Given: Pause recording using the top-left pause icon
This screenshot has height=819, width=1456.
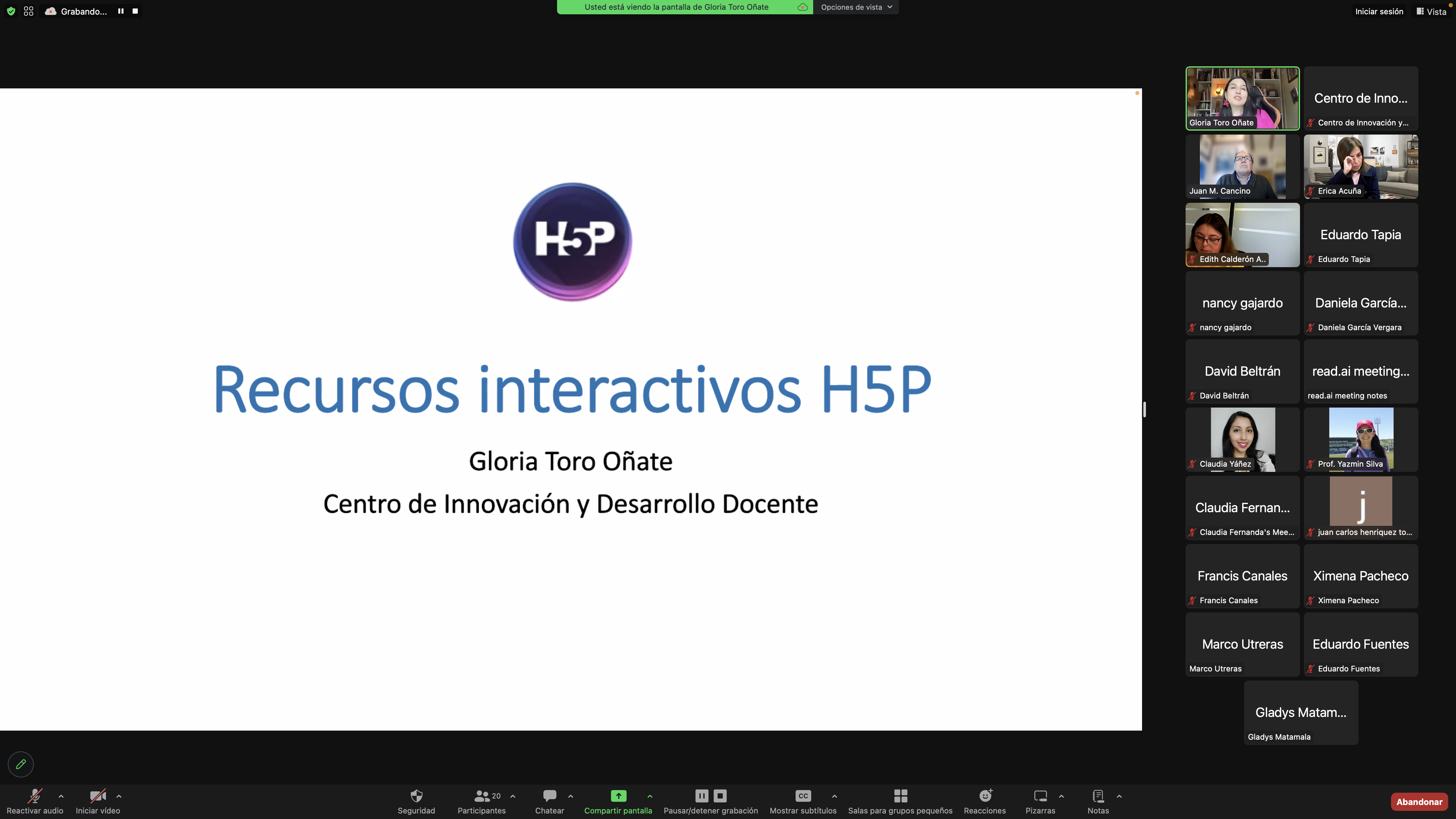Looking at the screenshot, I should (x=120, y=11).
